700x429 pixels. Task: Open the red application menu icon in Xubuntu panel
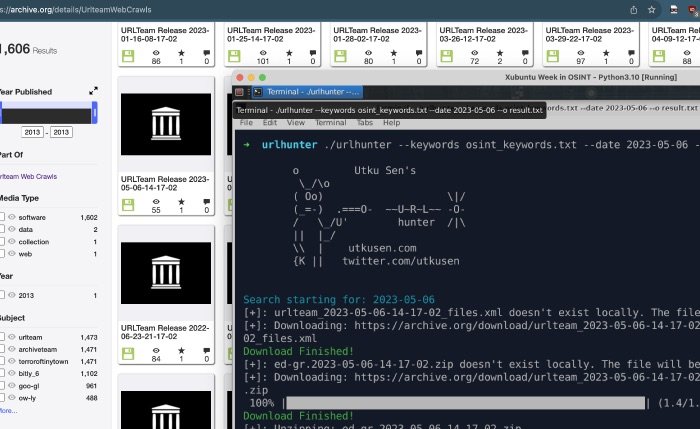pos(239,92)
